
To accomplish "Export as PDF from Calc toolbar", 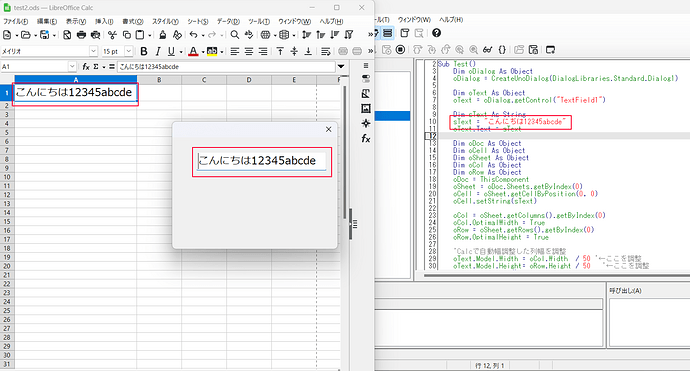I will click(67, 35).
